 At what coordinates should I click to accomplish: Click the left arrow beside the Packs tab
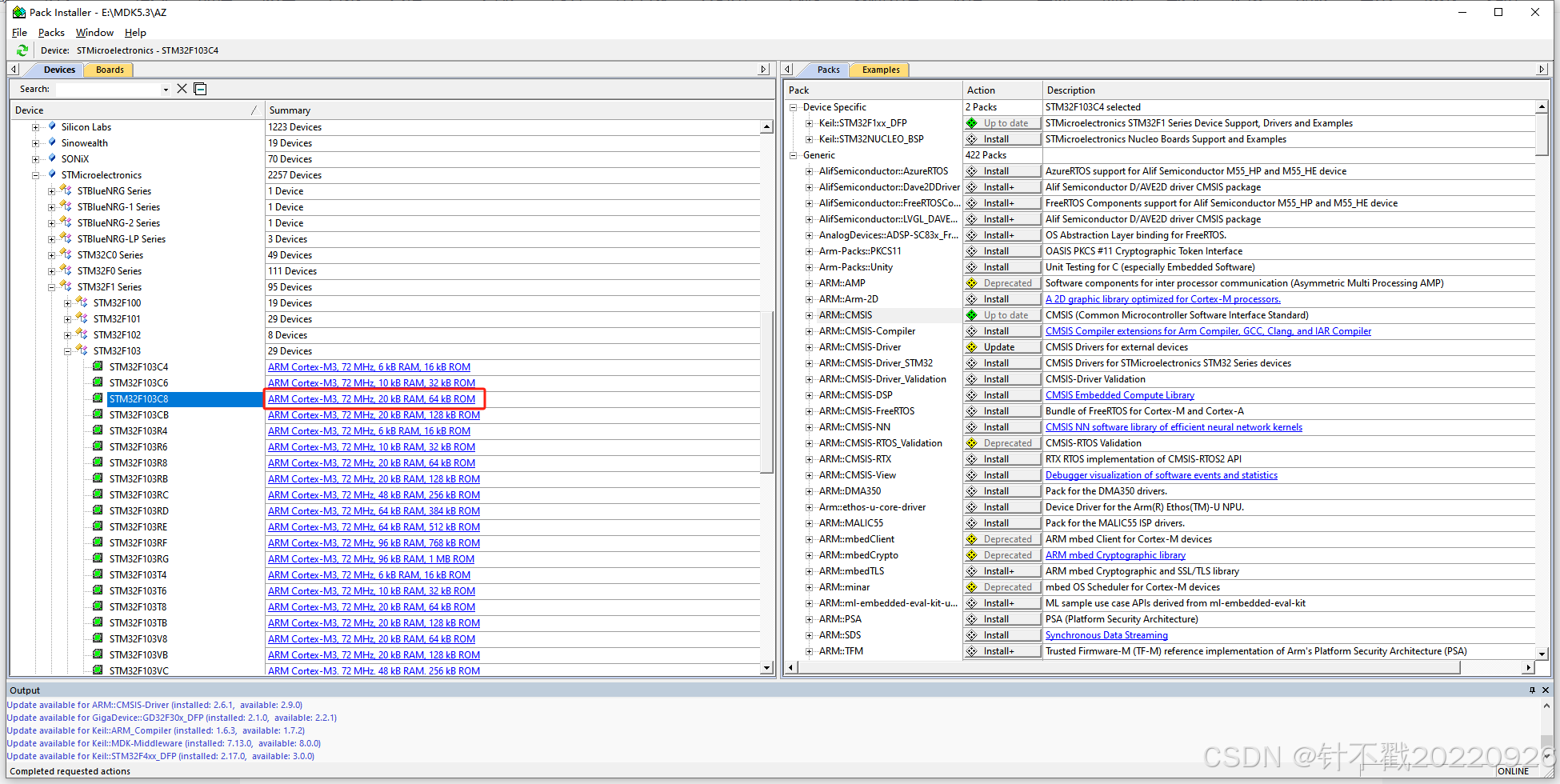tap(787, 70)
